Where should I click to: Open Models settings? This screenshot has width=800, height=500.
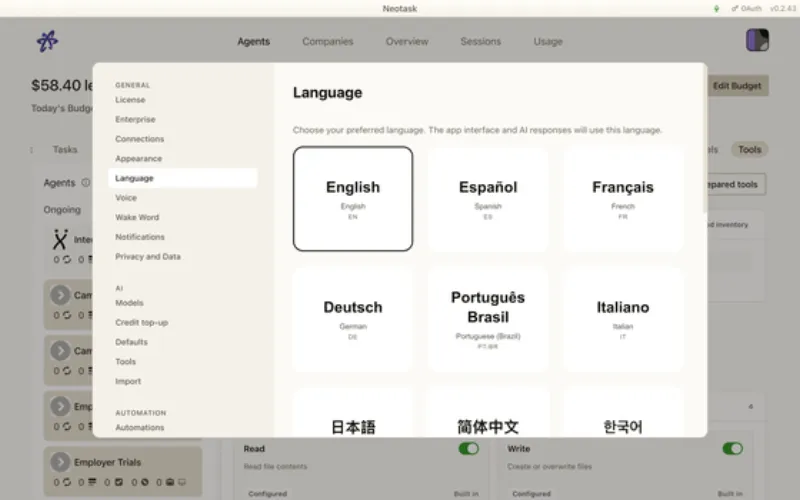pos(183,303)
